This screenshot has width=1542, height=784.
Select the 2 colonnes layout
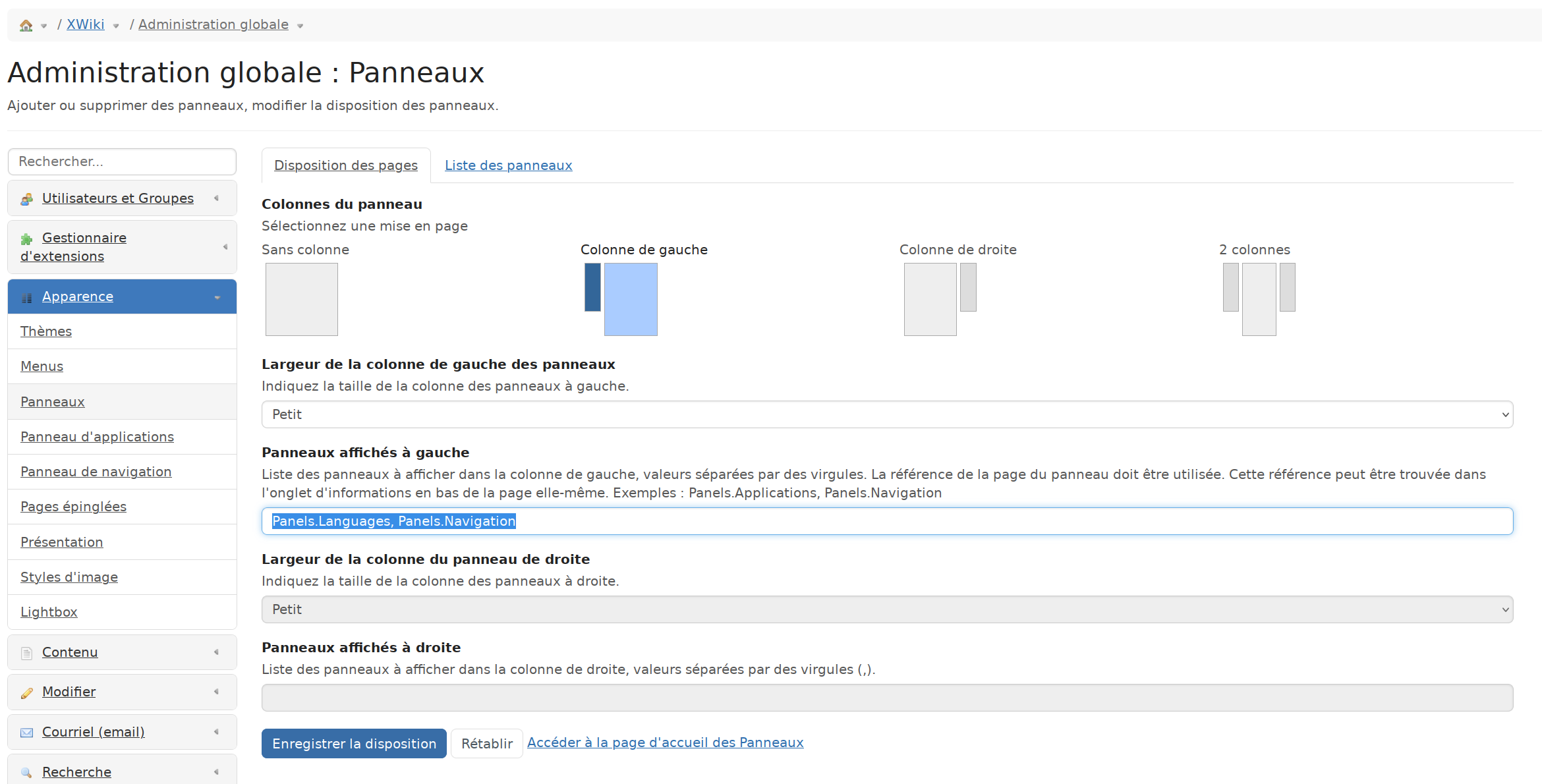tap(1259, 299)
